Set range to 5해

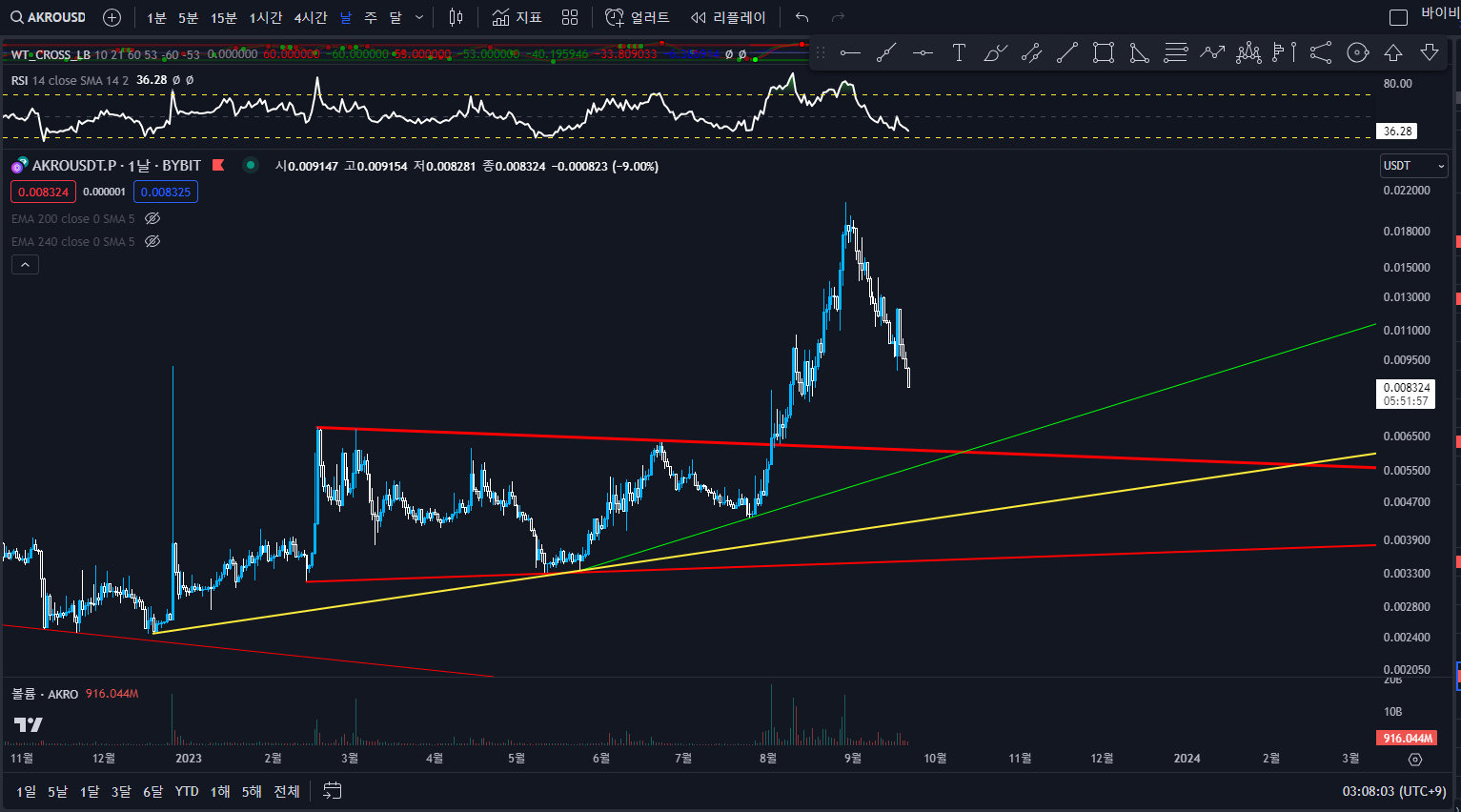pos(252,791)
